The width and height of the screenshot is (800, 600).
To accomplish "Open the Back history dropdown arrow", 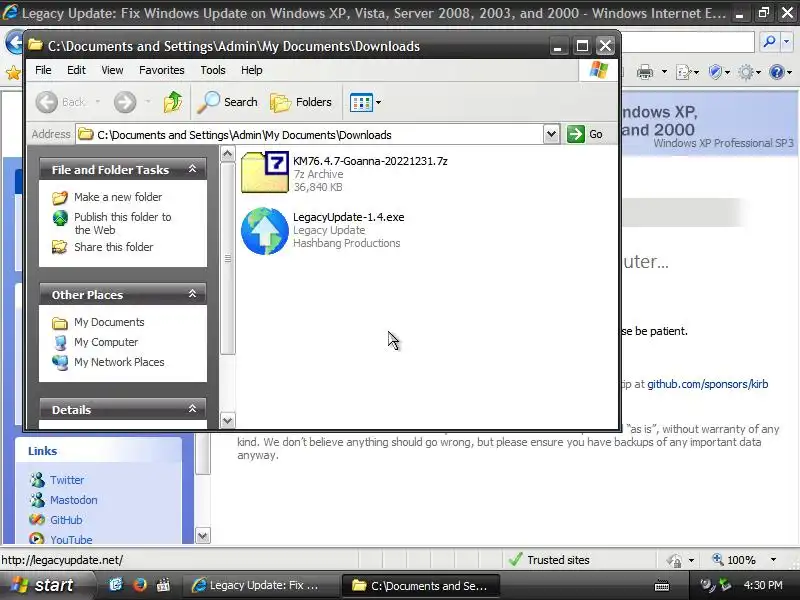I will point(97,102).
